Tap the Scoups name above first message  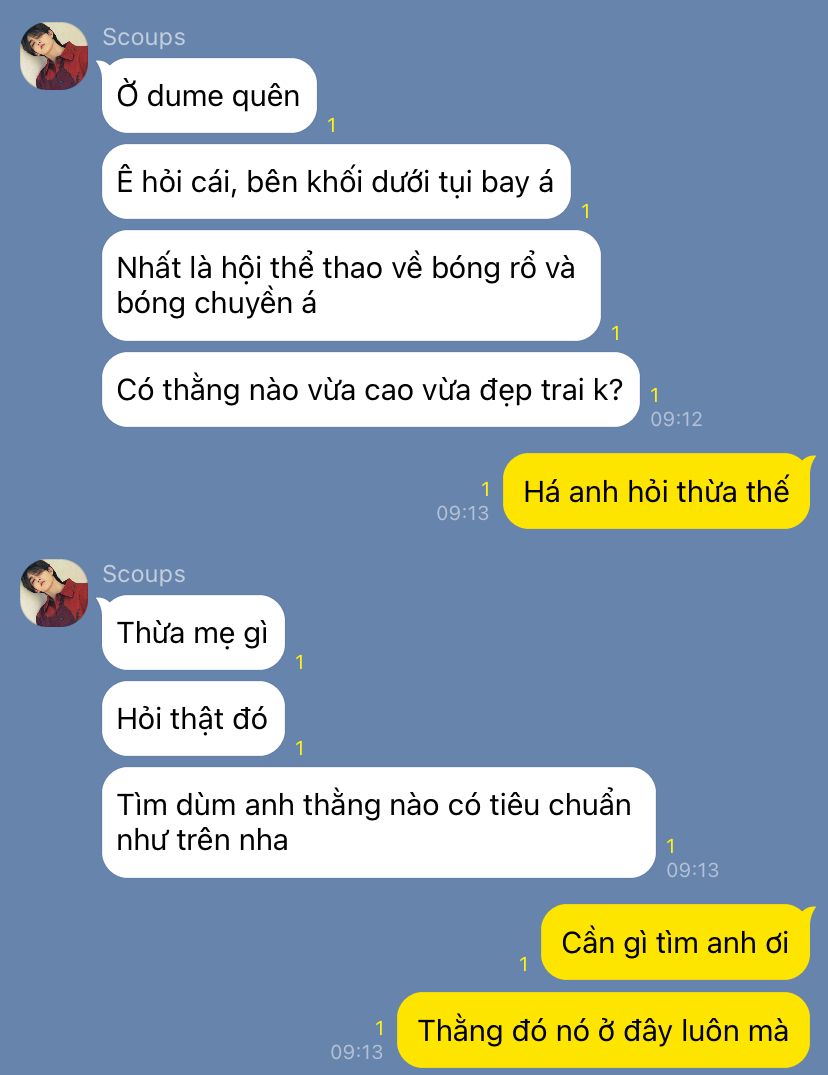tap(144, 37)
